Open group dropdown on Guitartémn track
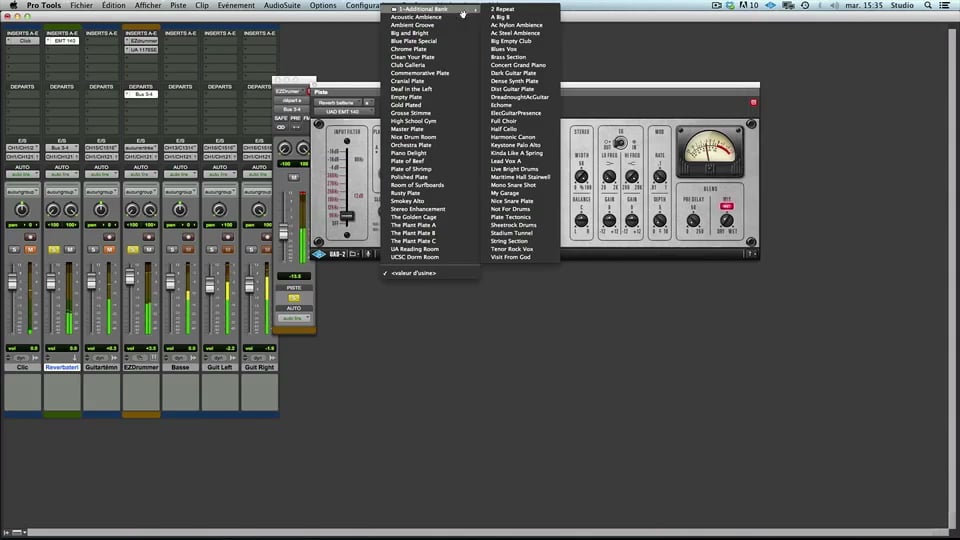 (101, 192)
